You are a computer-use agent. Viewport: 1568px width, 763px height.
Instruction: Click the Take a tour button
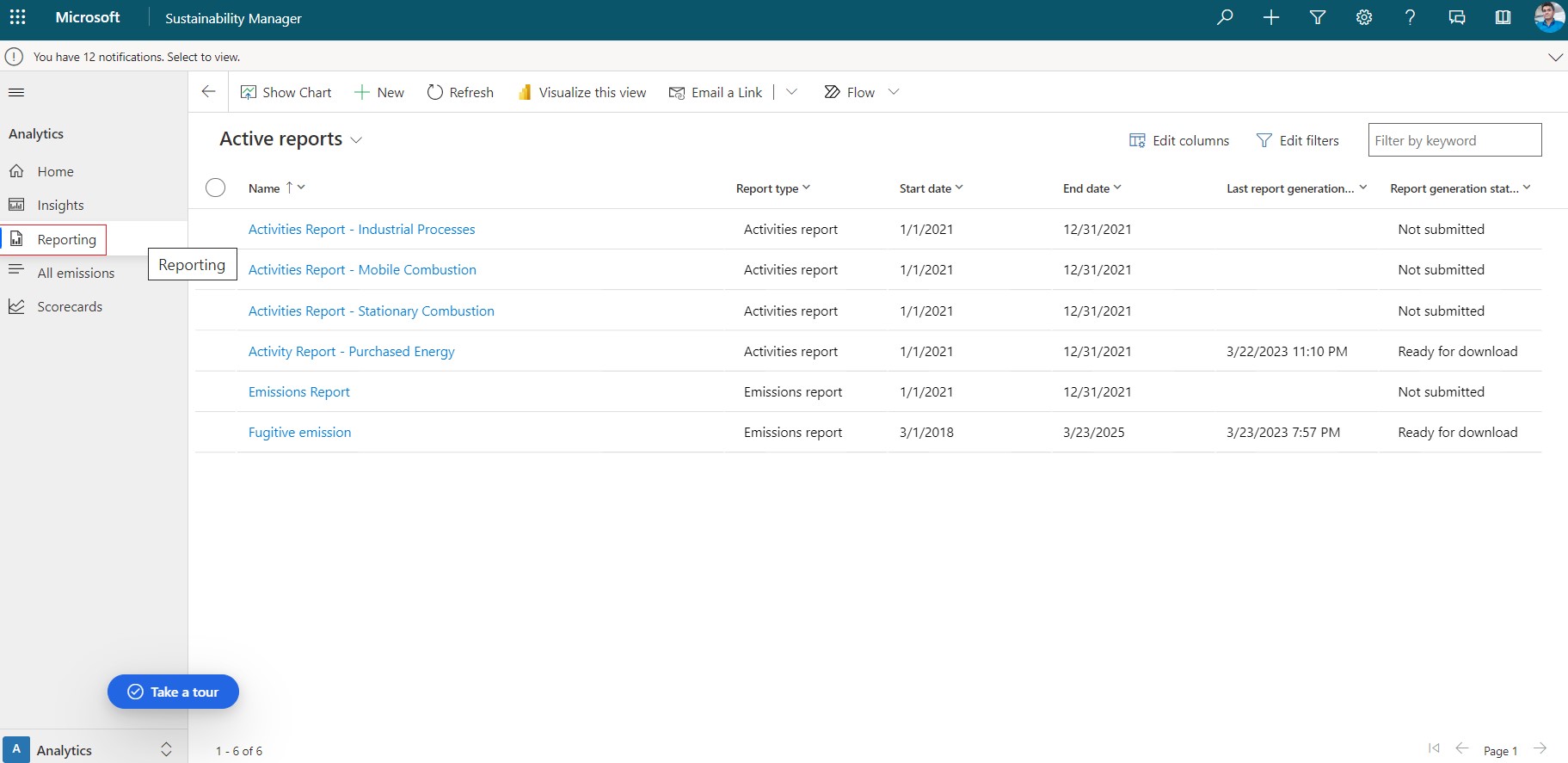[173, 692]
